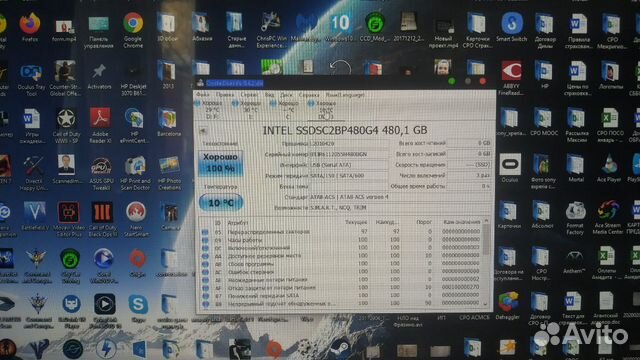The height and width of the screenshot is (360, 640).
Task: Open the Справка menu
Action: (309, 95)
